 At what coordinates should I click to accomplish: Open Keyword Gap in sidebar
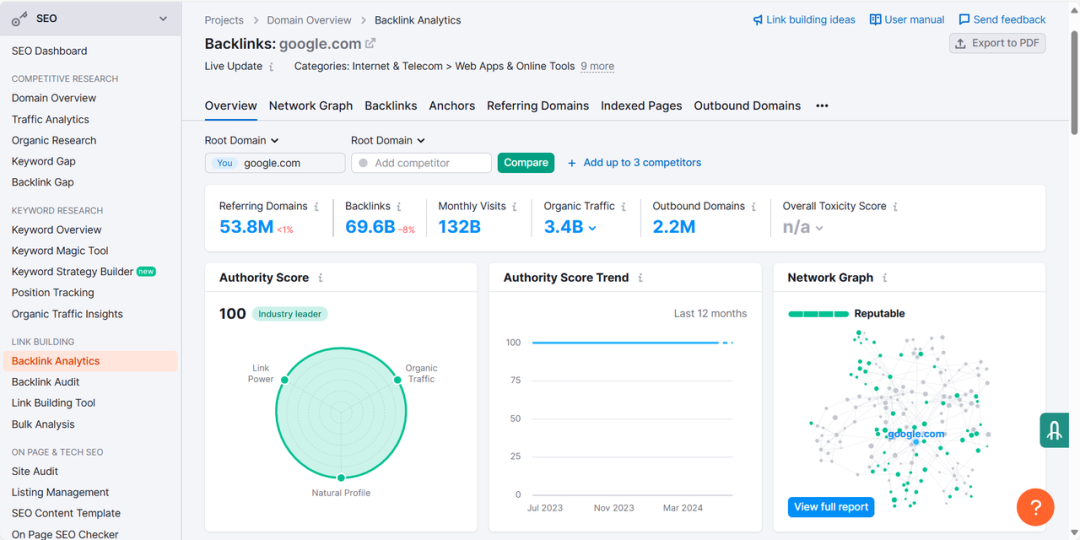43,162
